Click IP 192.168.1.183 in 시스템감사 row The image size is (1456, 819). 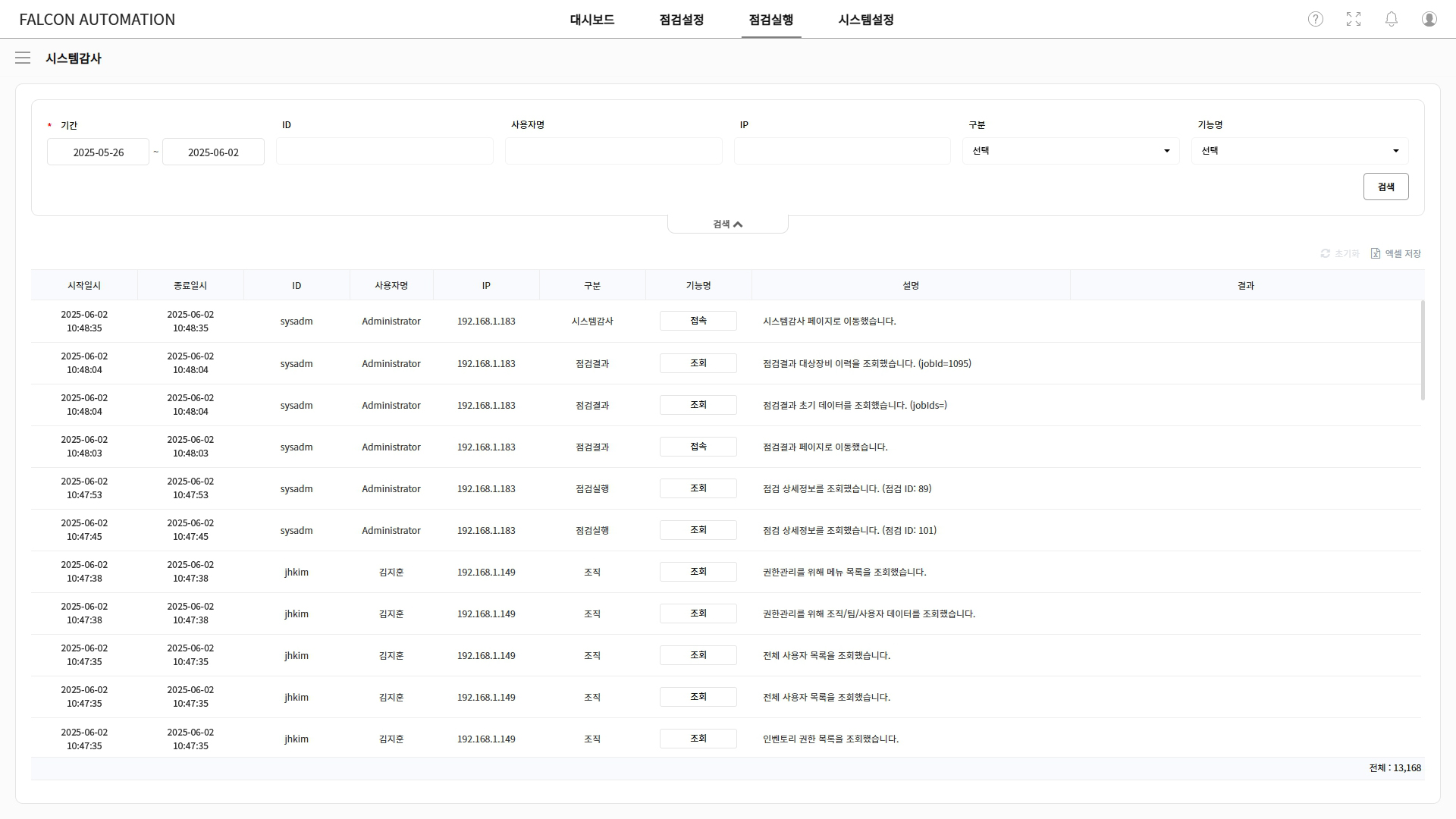pyautogui.click(x=486, y=321)
